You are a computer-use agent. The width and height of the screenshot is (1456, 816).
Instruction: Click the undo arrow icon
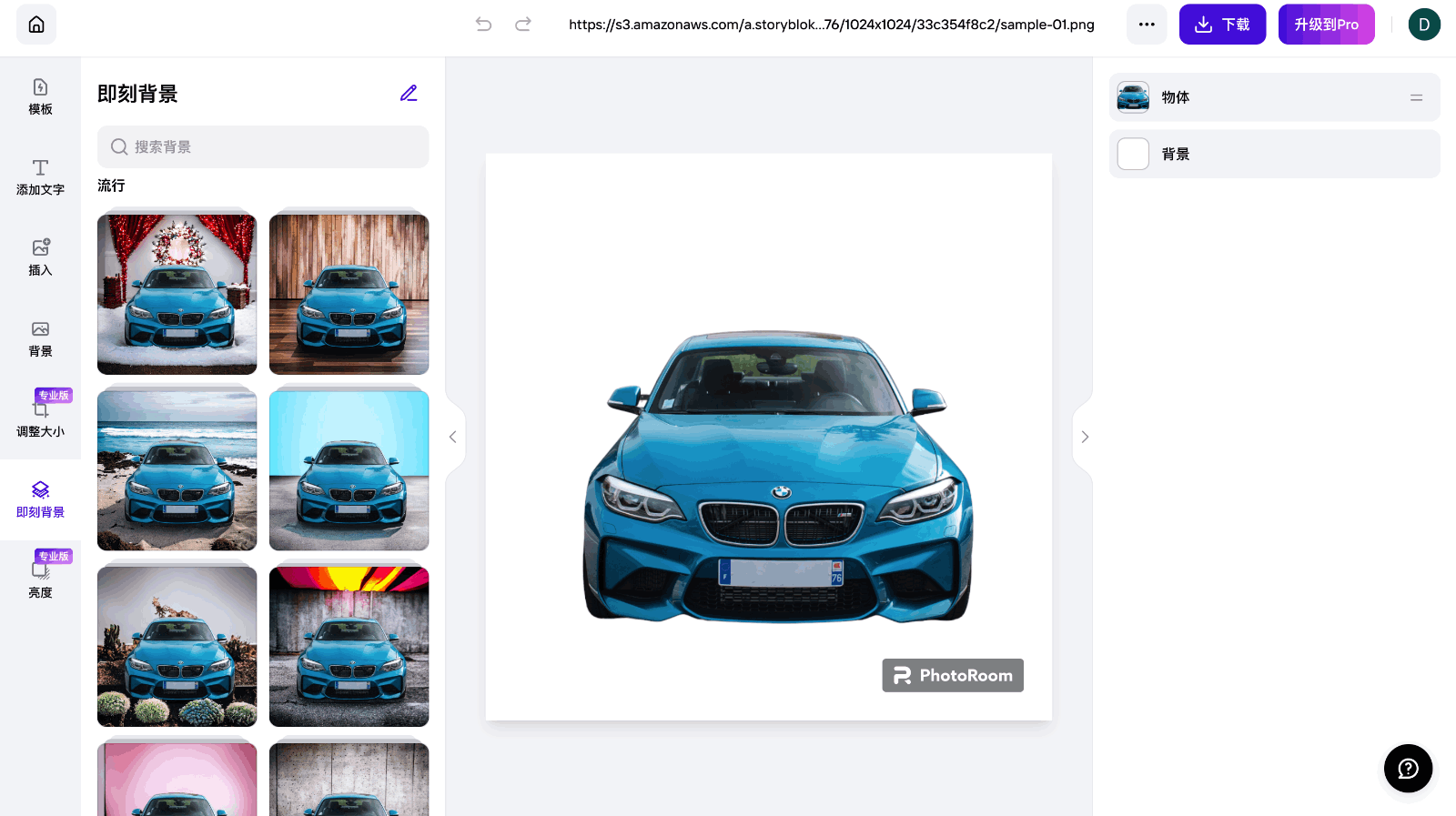pos(483,25)
